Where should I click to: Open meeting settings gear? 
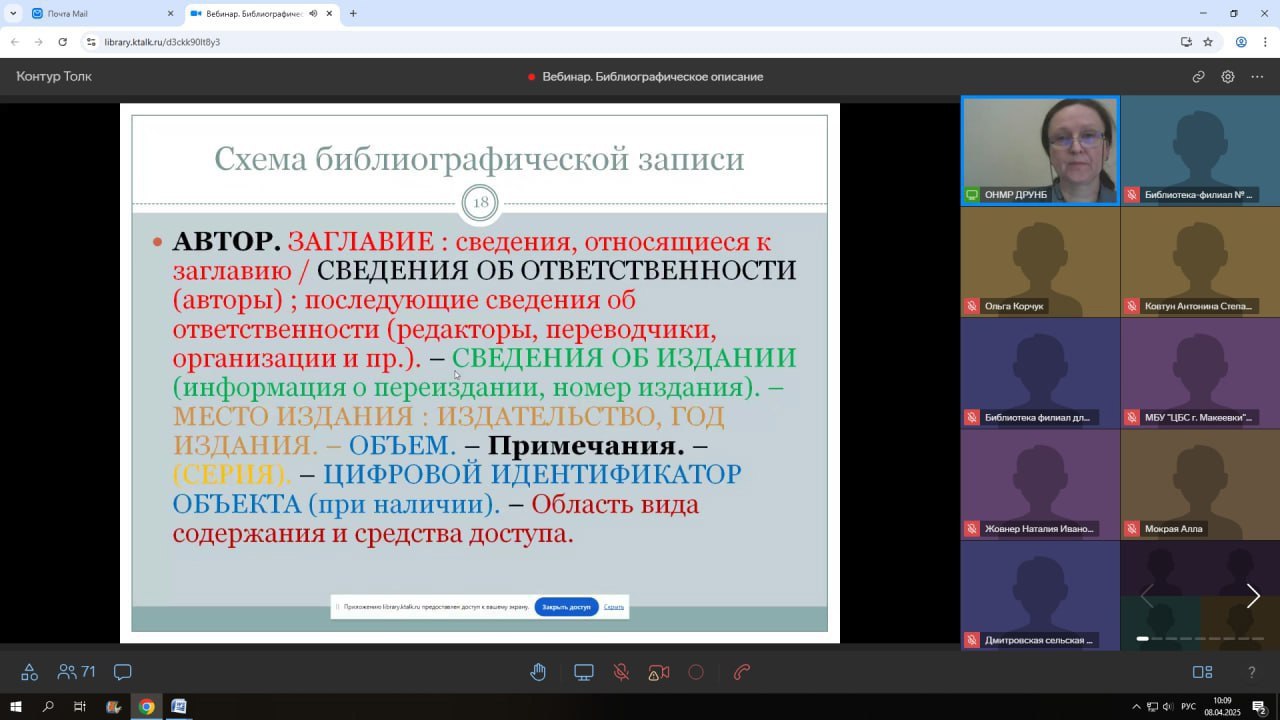pos(1228,77)
